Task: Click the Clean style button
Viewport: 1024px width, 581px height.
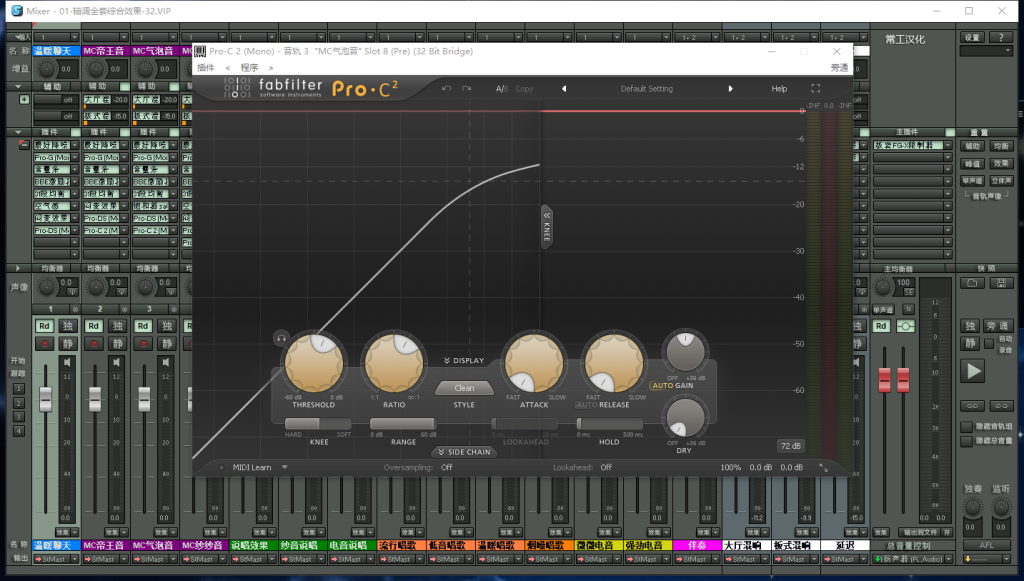Action: 464,388
